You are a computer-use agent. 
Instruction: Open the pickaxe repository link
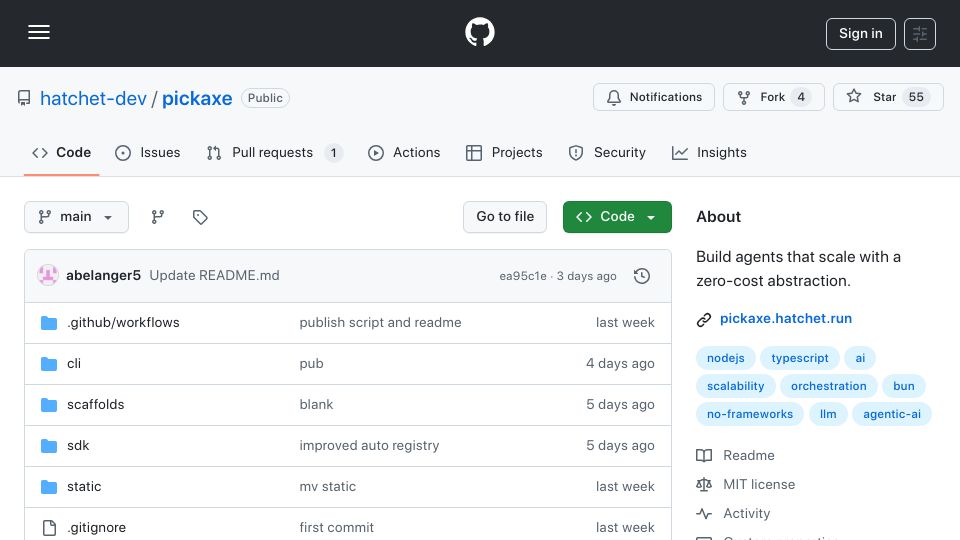click(197, 99)
